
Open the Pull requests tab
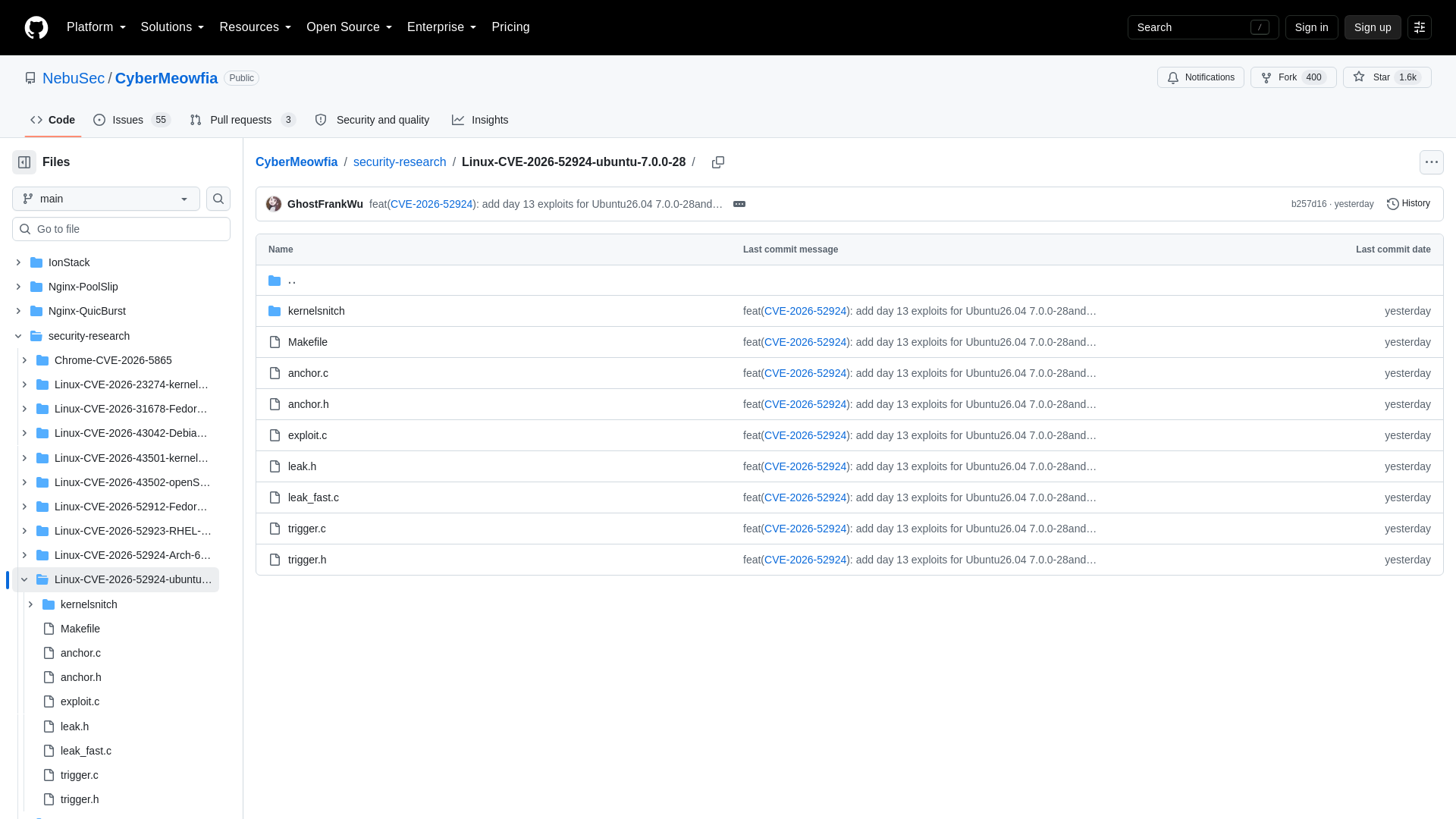coord(243,120)
